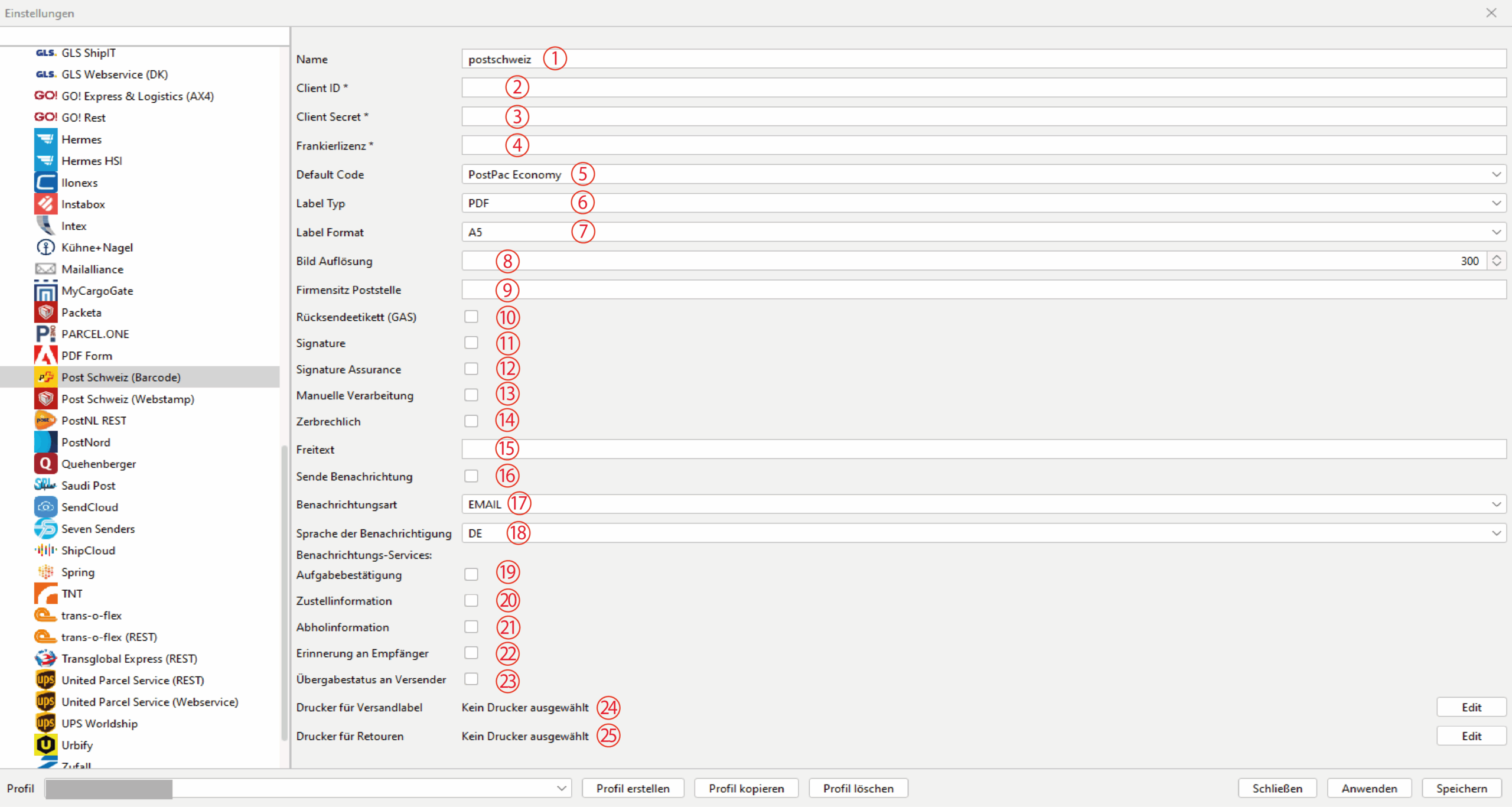Viewport: 1512px width, 807px height.
Task: Click Edit for Drucker für Retouren
Action: point(1471,736)
